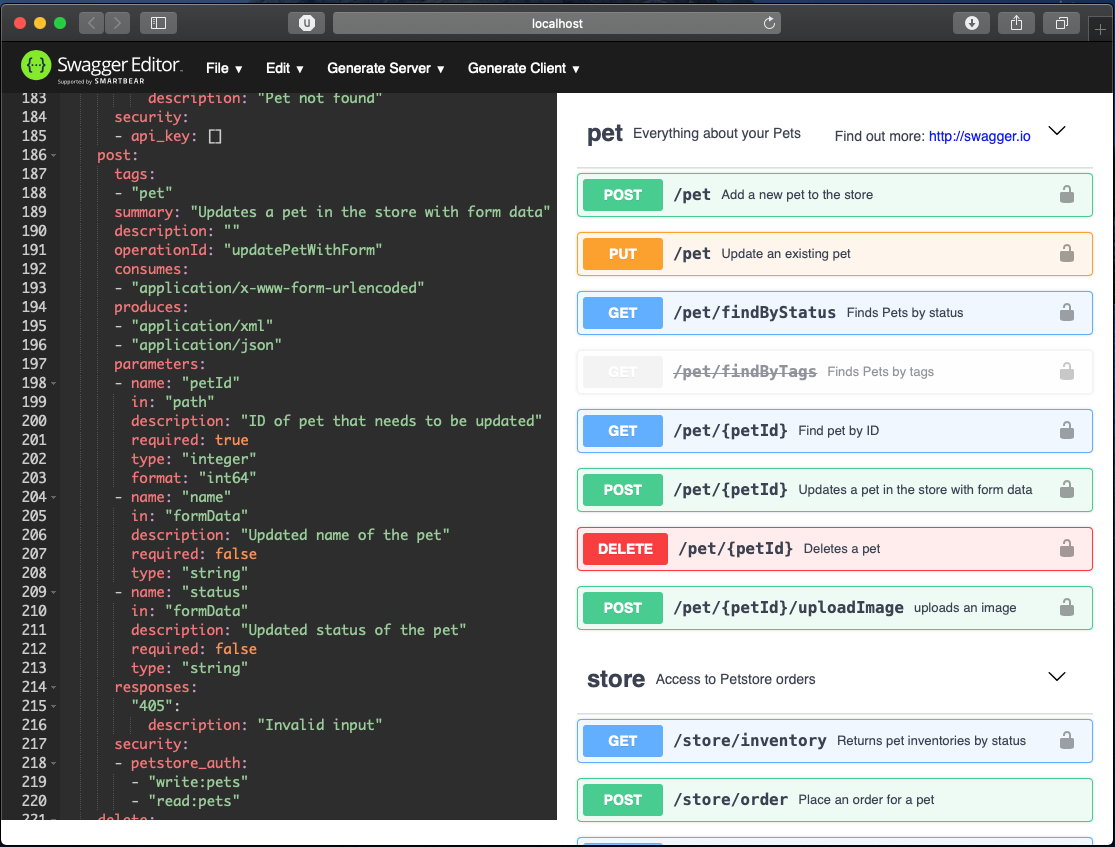The image size is (1115, 847).
Task: Collapse the code fold arrow at line 198
Action: pos(54,382)
